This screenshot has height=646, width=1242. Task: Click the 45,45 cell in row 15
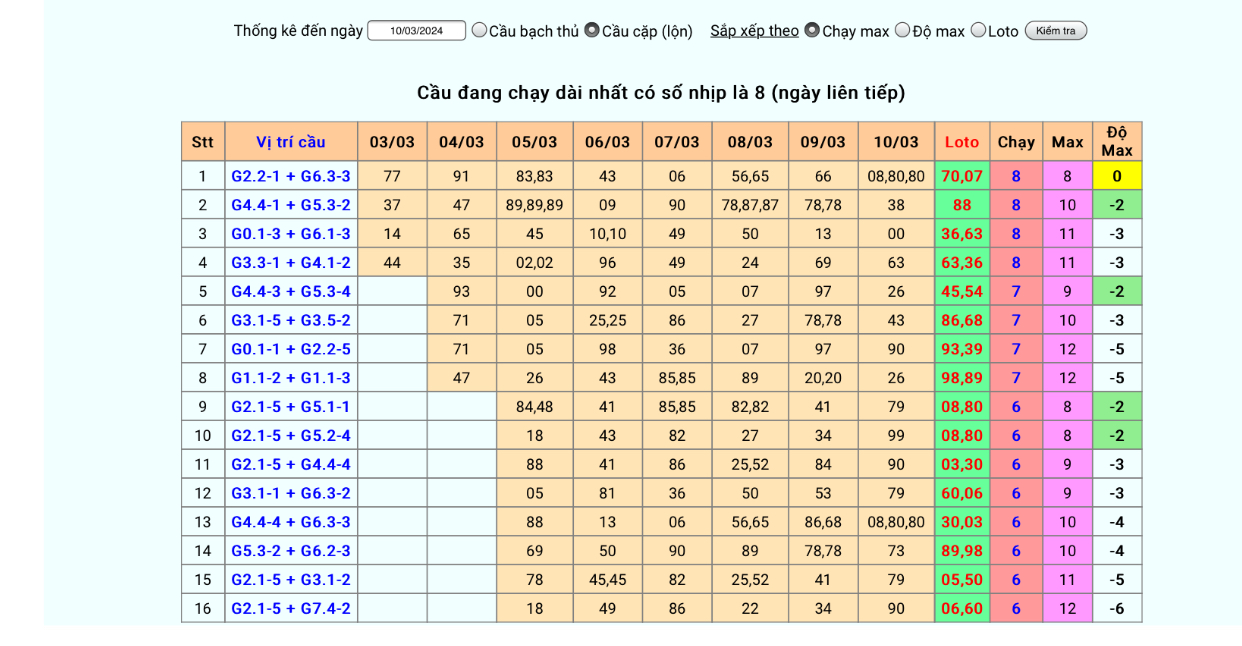(608, 580)
